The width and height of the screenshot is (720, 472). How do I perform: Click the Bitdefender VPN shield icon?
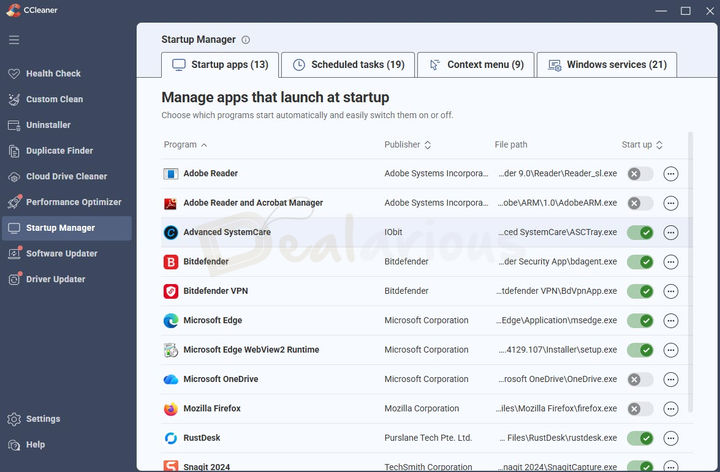[x=171, y=291]
